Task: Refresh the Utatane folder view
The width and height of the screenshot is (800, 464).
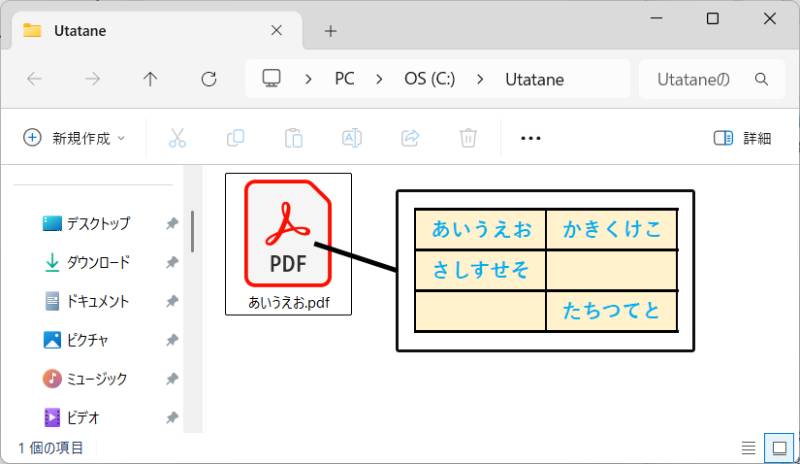Action: click(209, 79)
